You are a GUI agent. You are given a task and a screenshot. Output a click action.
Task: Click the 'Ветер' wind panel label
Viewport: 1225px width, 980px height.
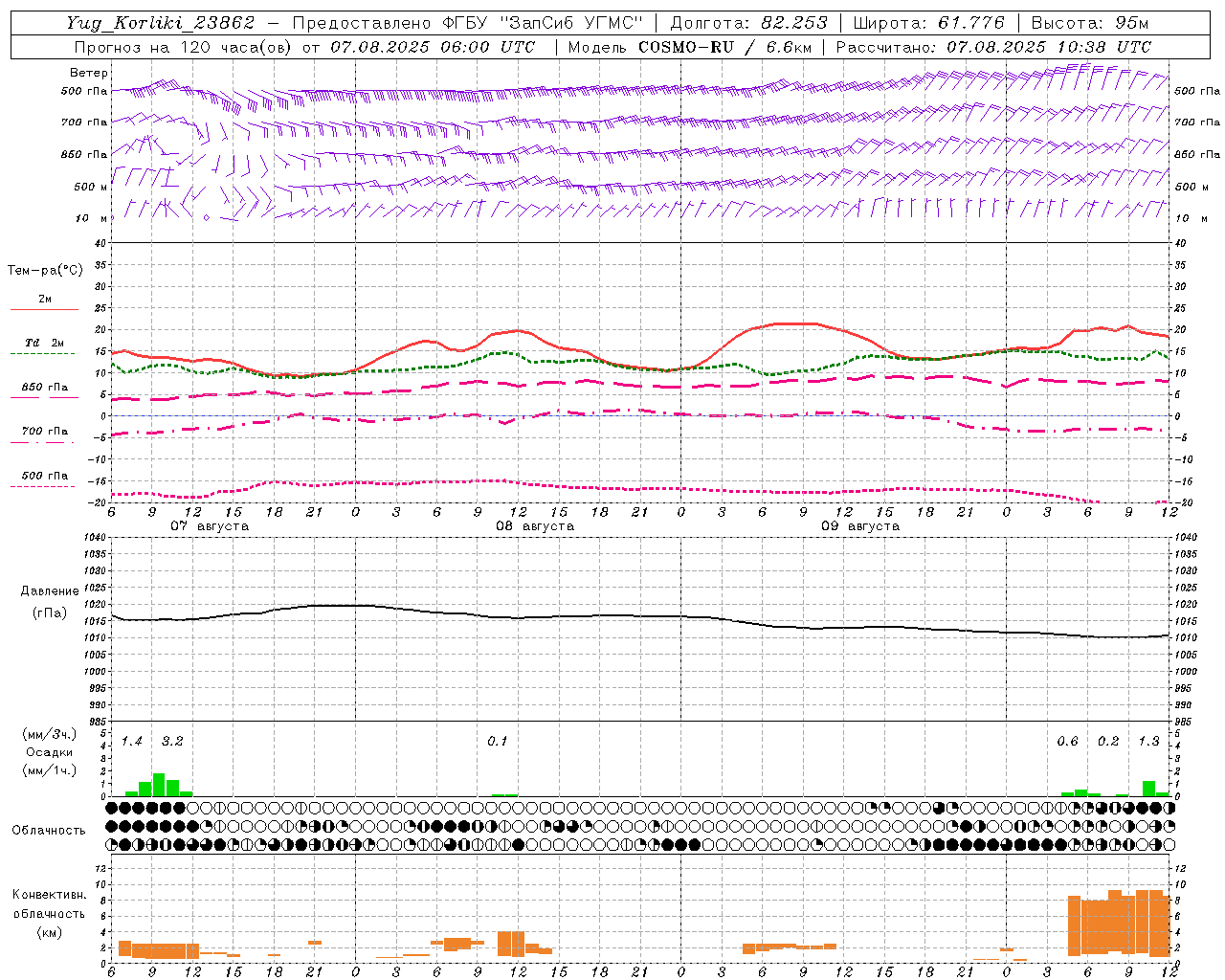pyautogui.click(x=88, y=73)
